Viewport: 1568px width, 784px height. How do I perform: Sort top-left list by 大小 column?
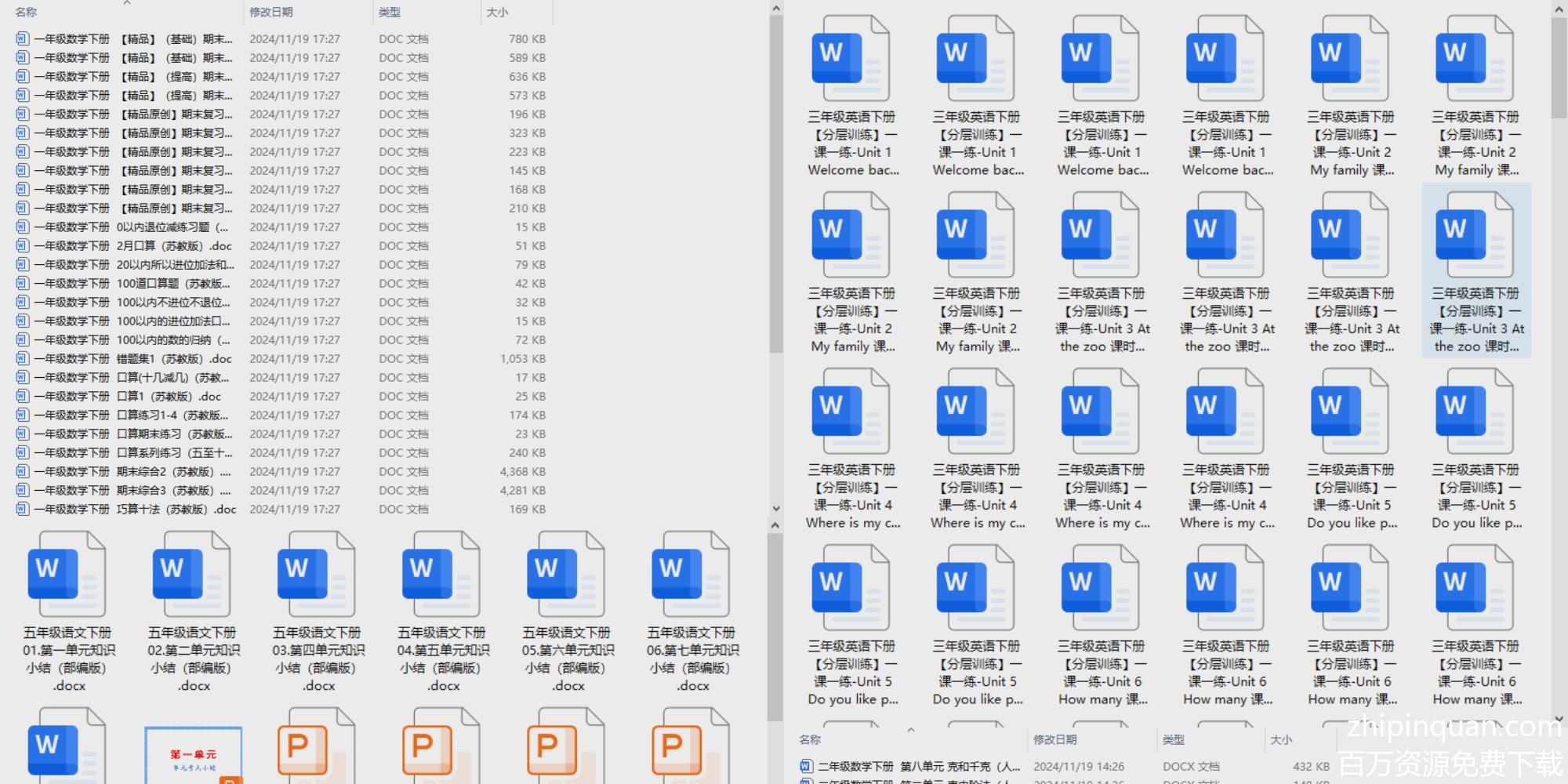click(497, 13)
